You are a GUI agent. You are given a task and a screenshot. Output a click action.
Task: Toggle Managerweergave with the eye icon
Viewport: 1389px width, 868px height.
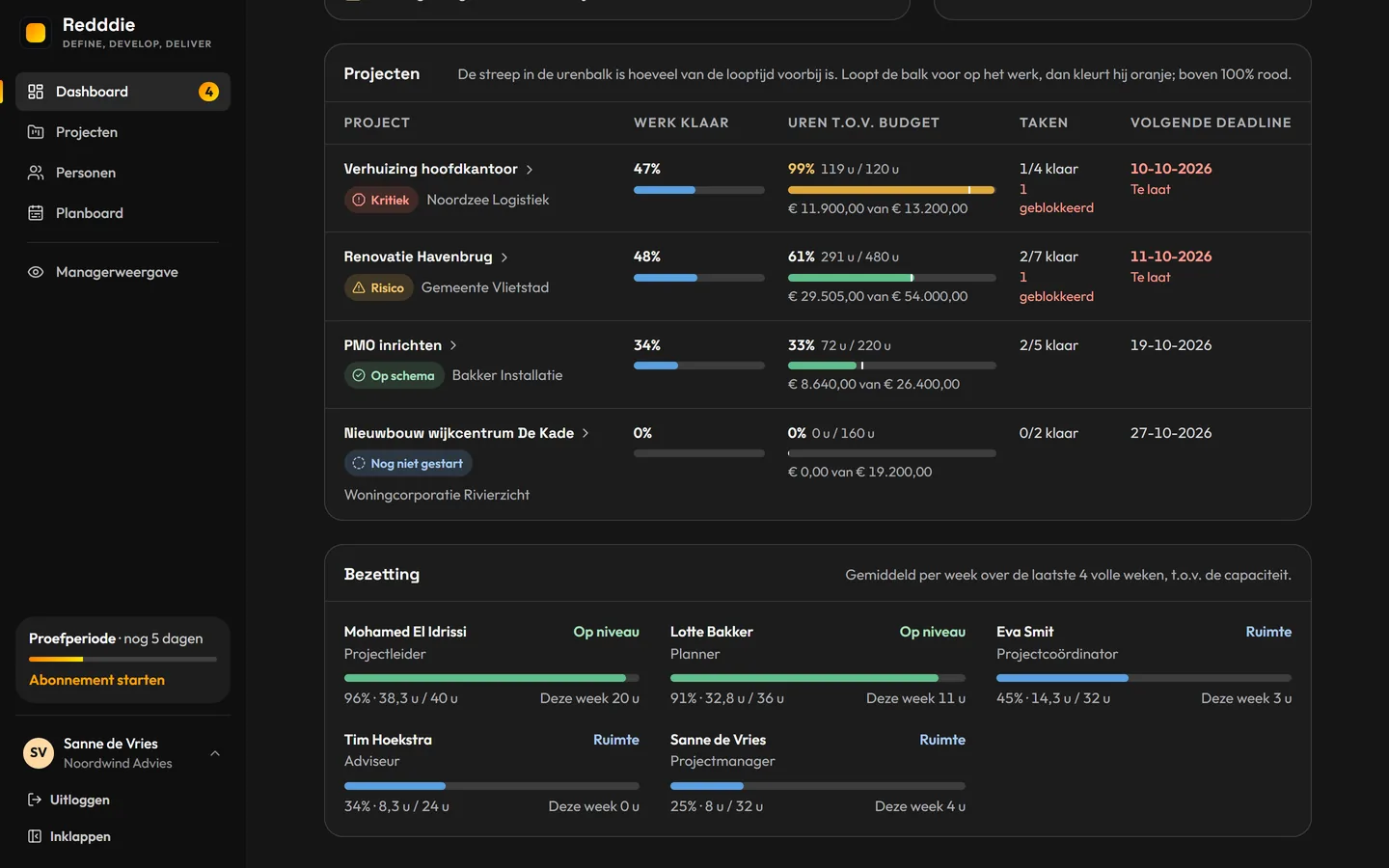[36, 272]
